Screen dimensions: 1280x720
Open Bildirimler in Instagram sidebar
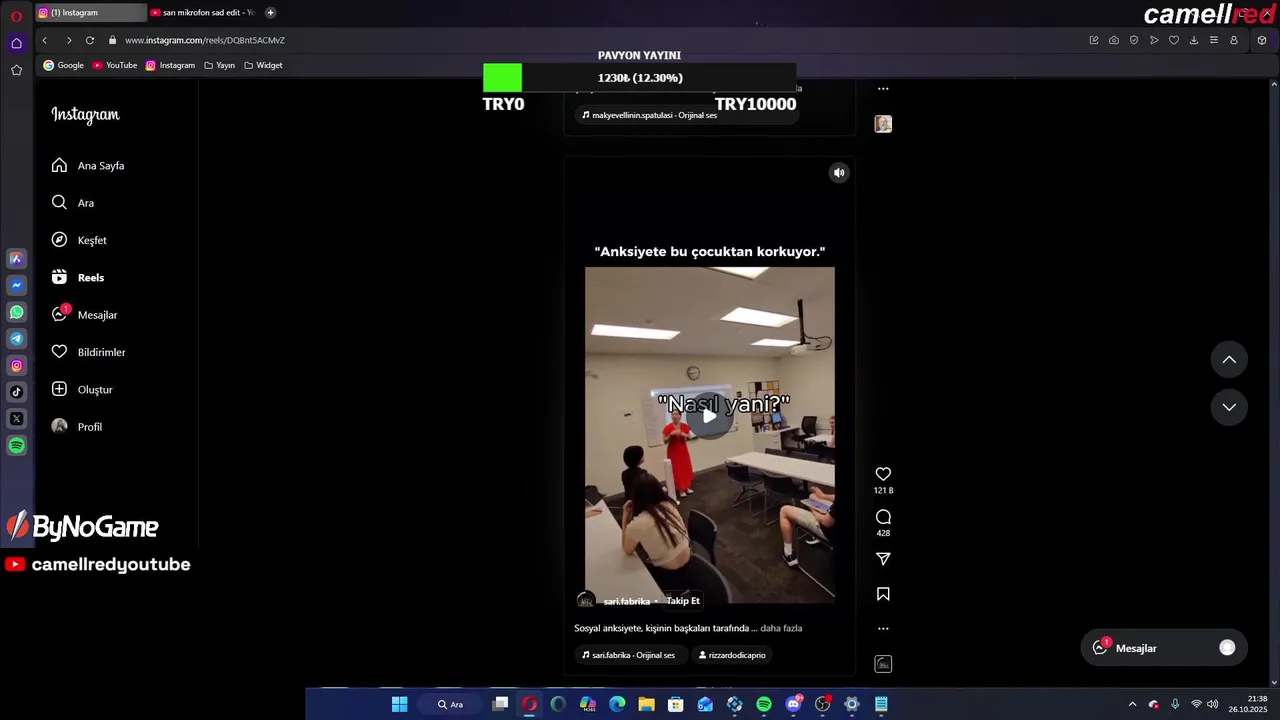89,352
